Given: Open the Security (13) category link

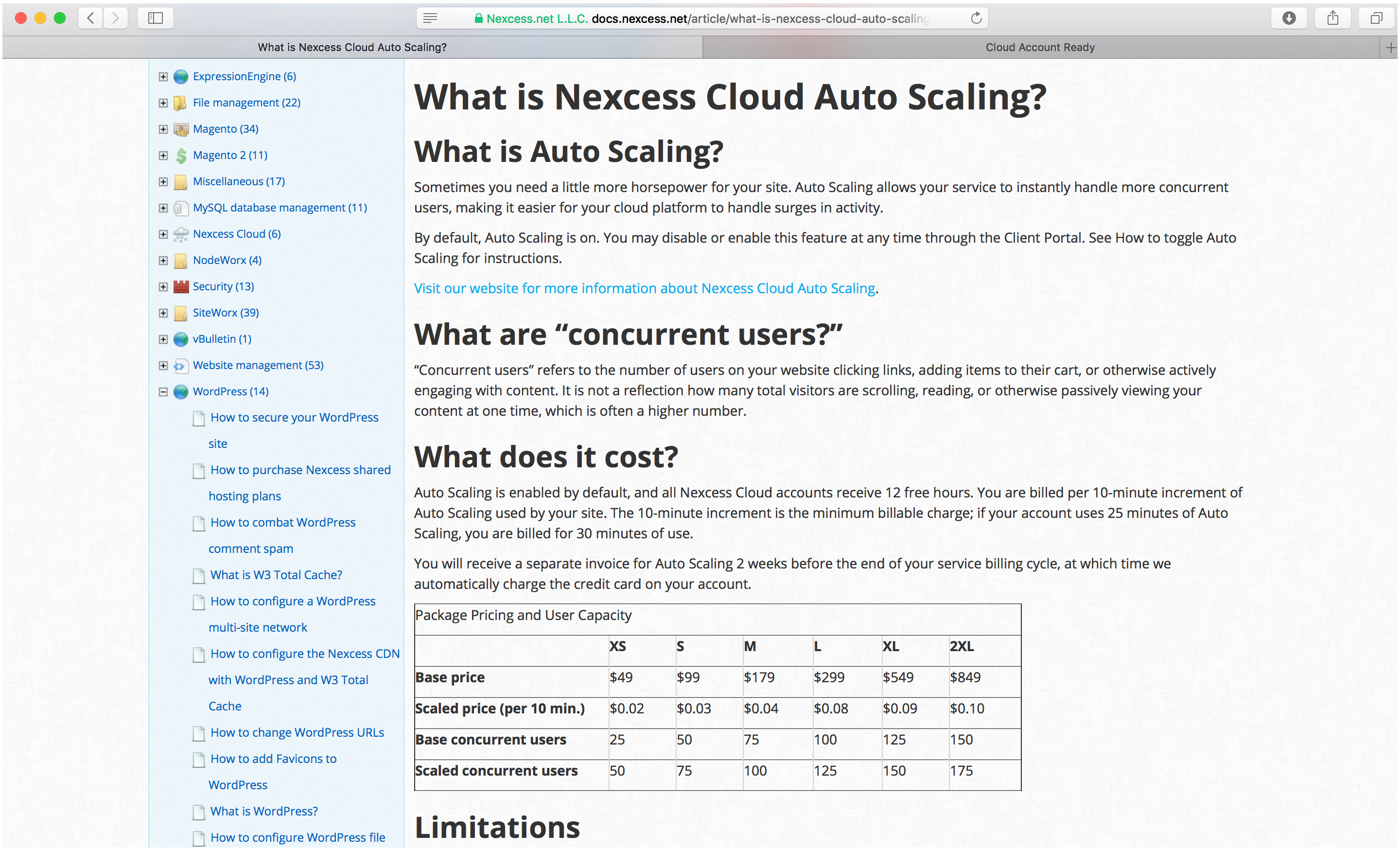Looking at the screenshot, I should click(223, 286).
